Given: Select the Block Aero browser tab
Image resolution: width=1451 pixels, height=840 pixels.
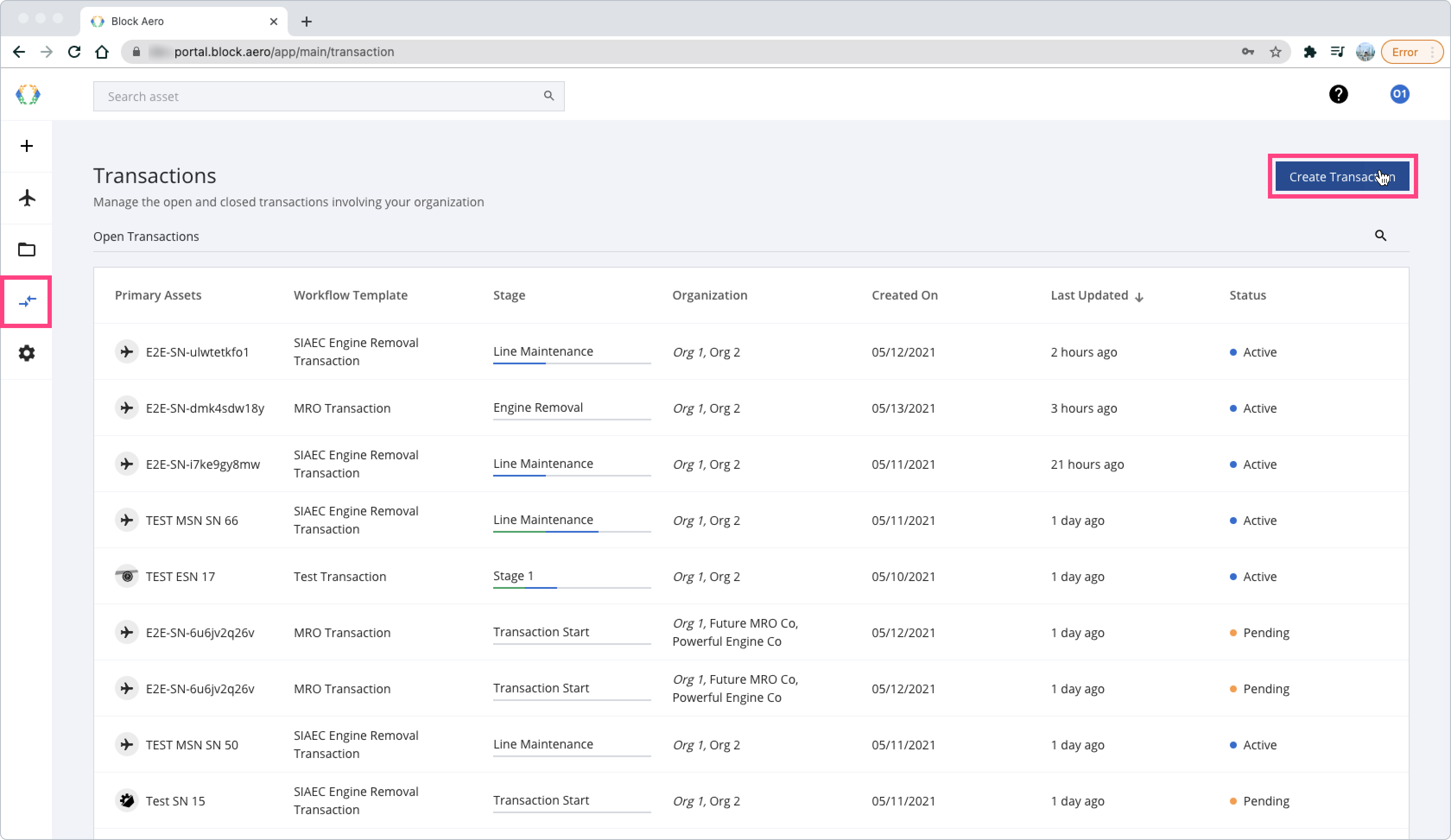Looking at the screenshot, I should (x=184, y=21).
